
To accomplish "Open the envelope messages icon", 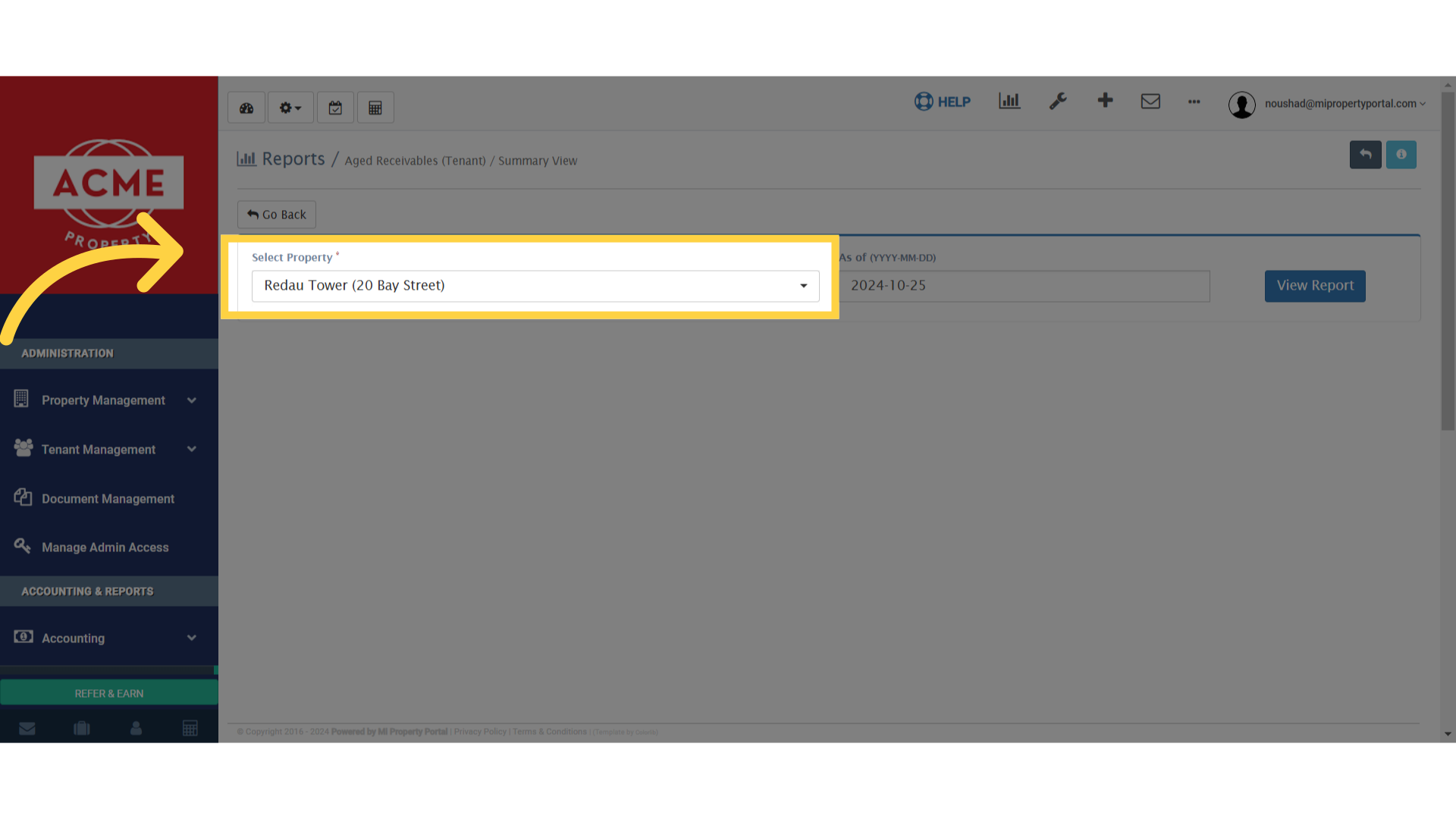I will pos(1150,101).
